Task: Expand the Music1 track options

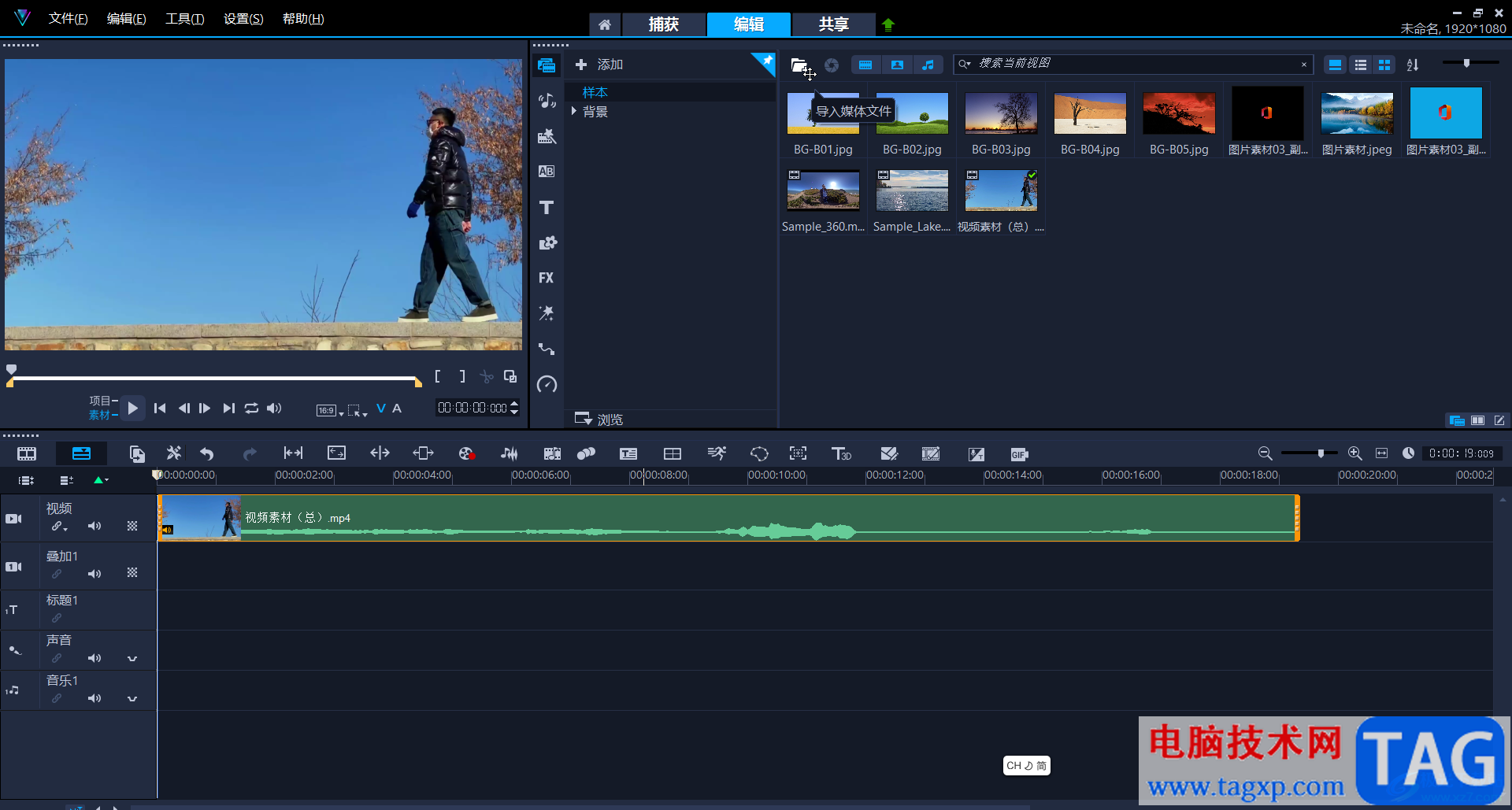Action: pyautogui.click(x=132, y=699)
